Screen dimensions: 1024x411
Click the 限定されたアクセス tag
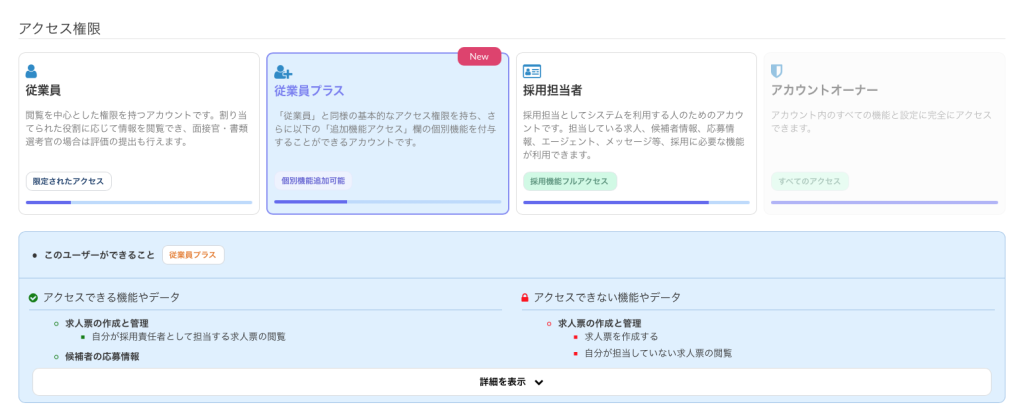[x=69, y=181]
